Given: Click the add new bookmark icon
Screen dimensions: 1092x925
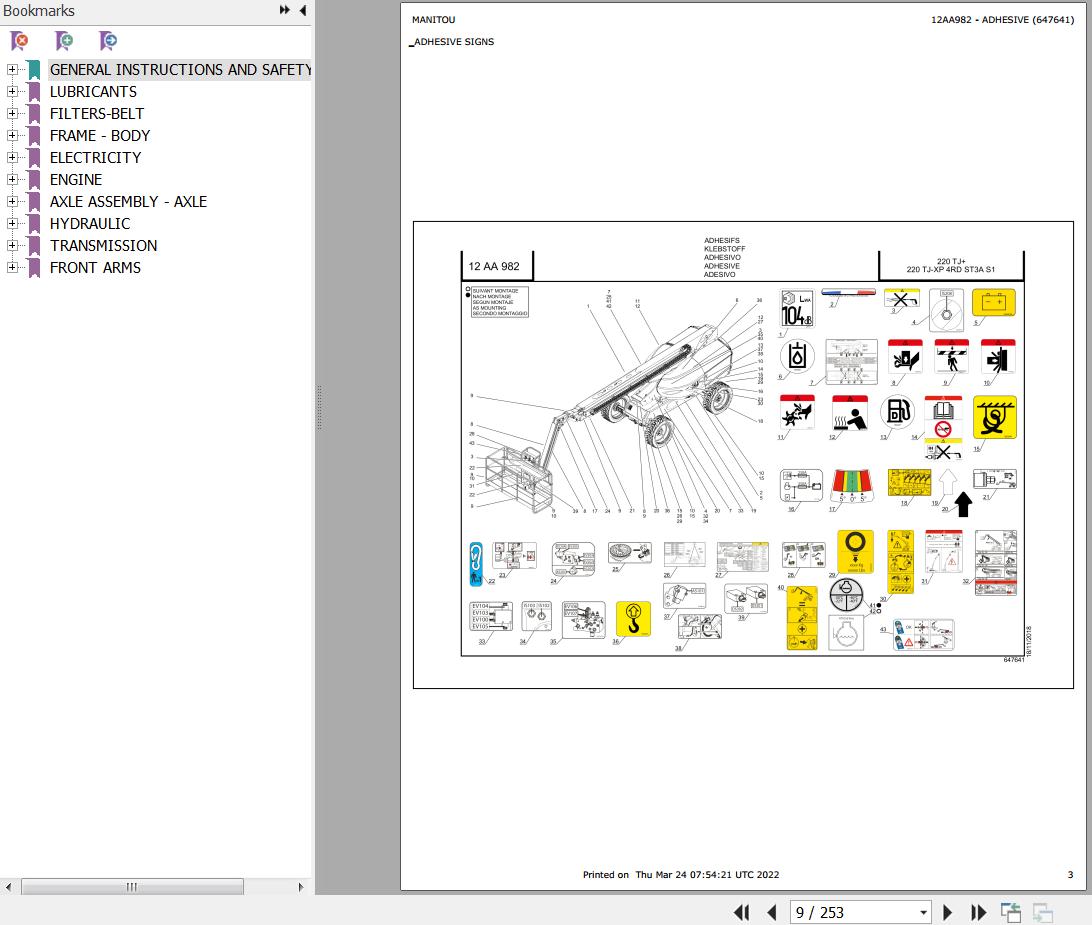Looking at the screenshot, I should [x=64, y=41].
